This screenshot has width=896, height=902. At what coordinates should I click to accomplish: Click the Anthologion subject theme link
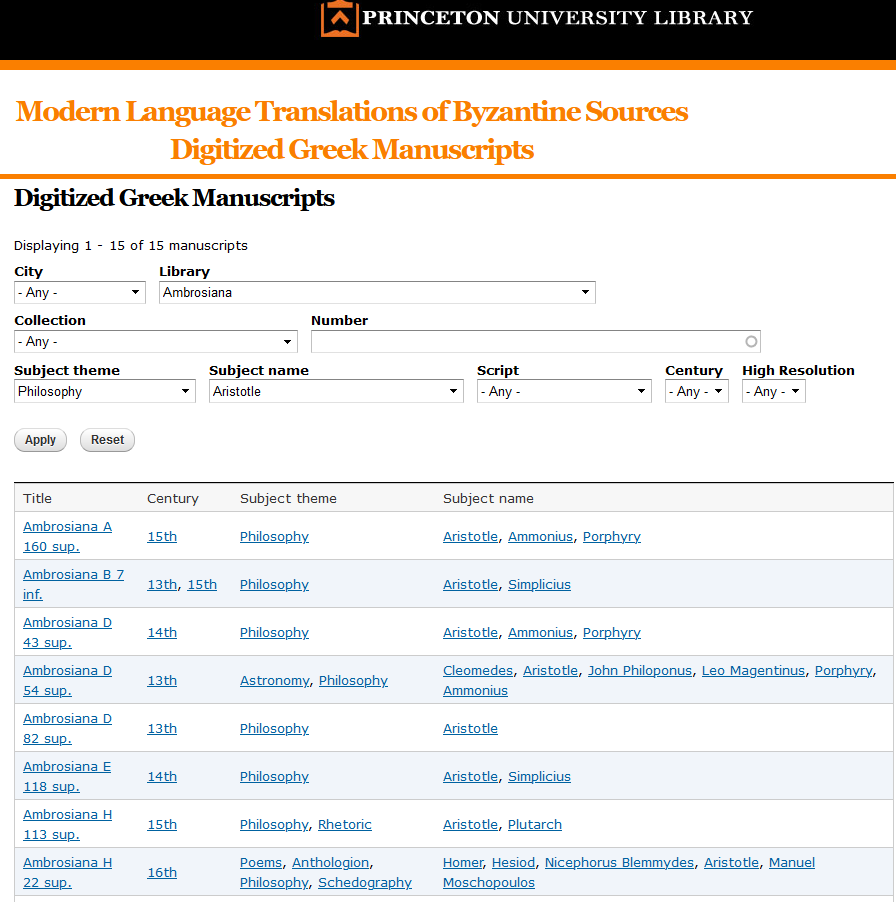[331, 862]
